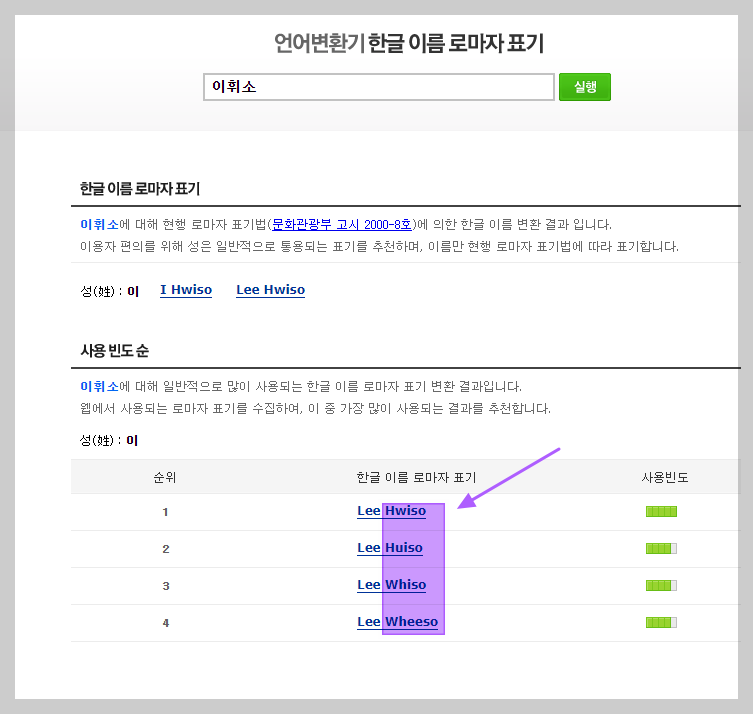Click blue 이휘소 text in romanization description
This screenshot has width=753, height=714.
coord(99,224)
